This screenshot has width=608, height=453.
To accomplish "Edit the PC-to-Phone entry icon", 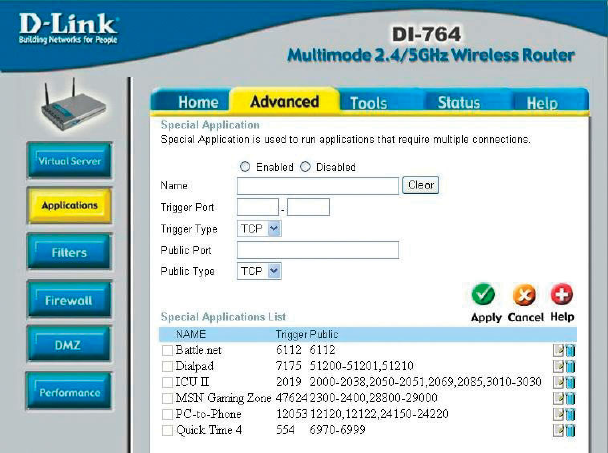I will (x=558, y=414).
